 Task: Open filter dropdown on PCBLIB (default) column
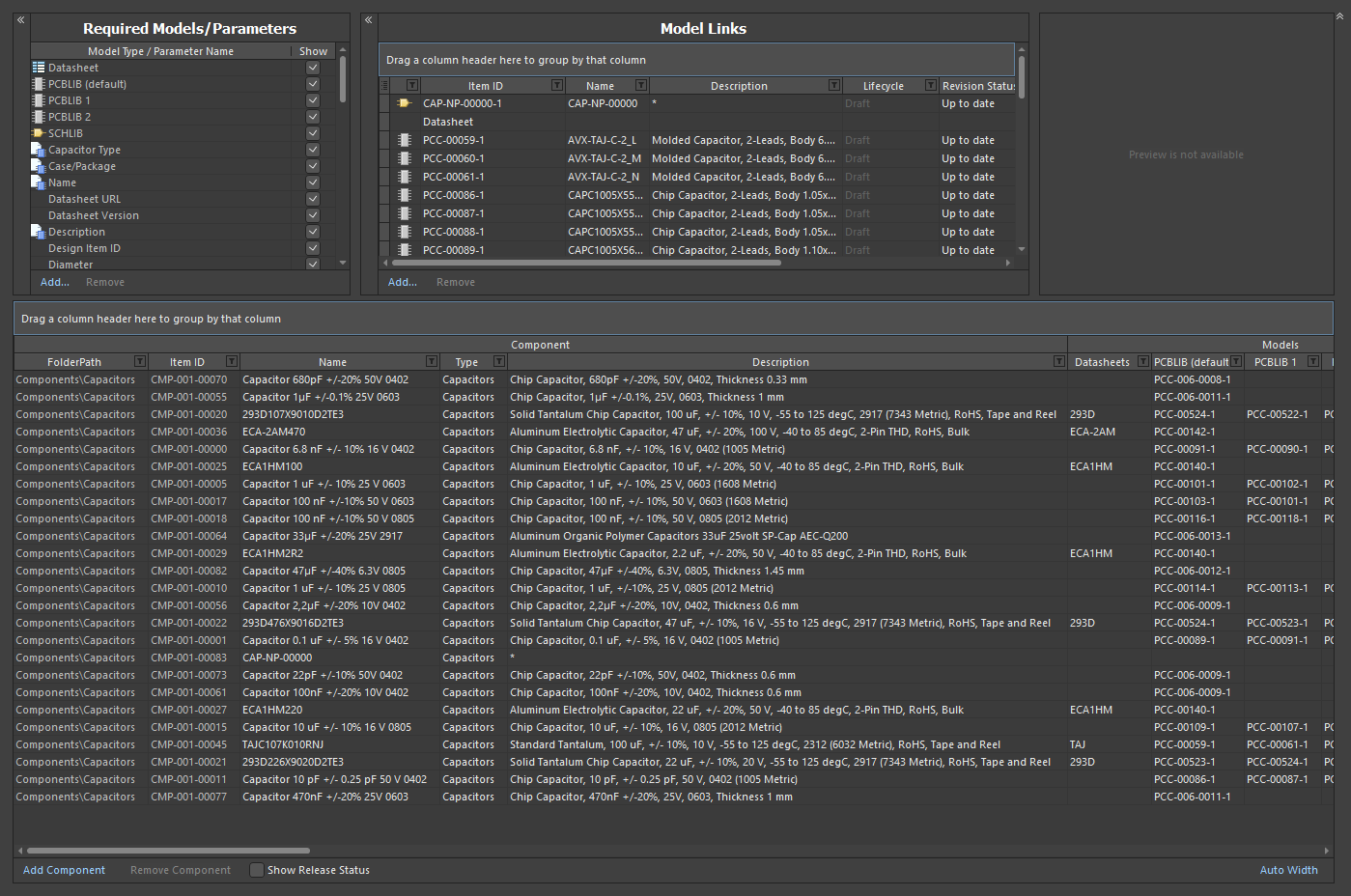pyautogui.click(x=1236, y=362)
